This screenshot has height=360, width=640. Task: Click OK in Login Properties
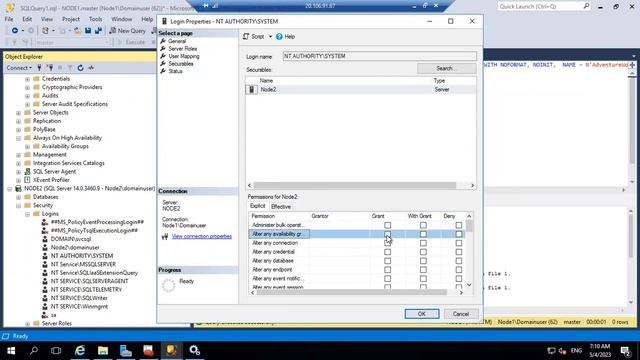422,314
